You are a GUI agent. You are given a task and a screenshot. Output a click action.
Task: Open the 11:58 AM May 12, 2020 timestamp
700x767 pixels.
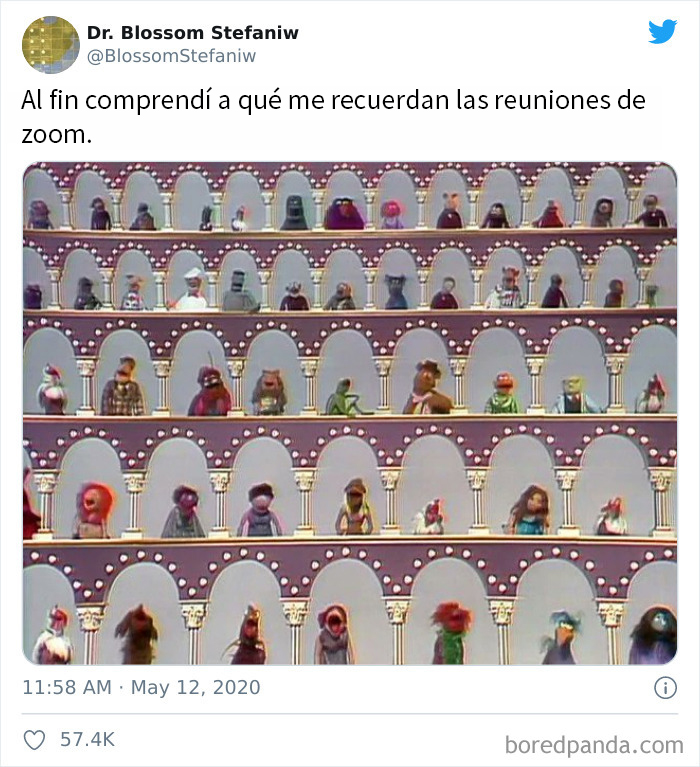pyautogui.click(x=141, y=687)
